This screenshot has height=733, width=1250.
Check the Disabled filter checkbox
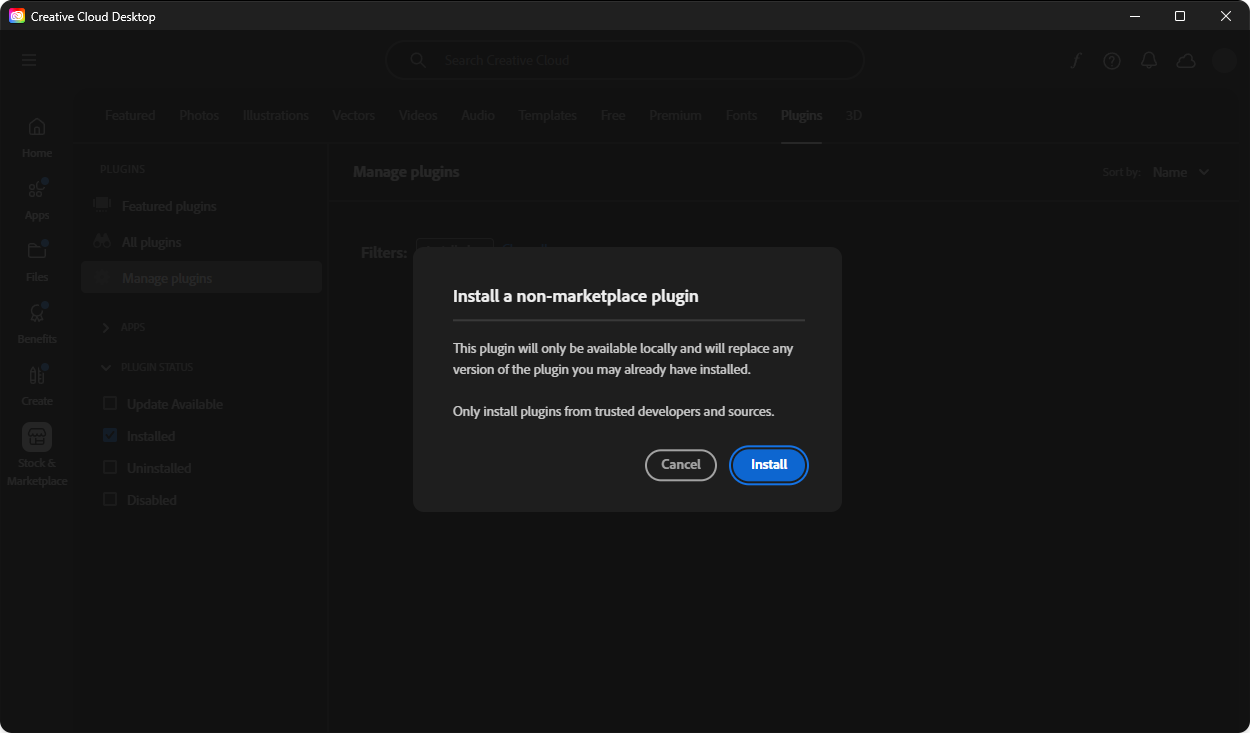pyautogui.click(x=110, y=500)
